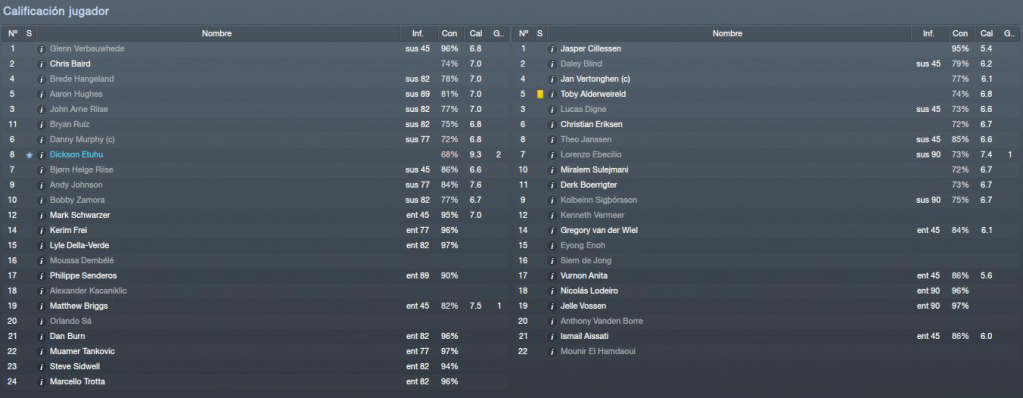Click the Calificación jugador panel title
Viewport: 1023px width, 398px height.
56,12
